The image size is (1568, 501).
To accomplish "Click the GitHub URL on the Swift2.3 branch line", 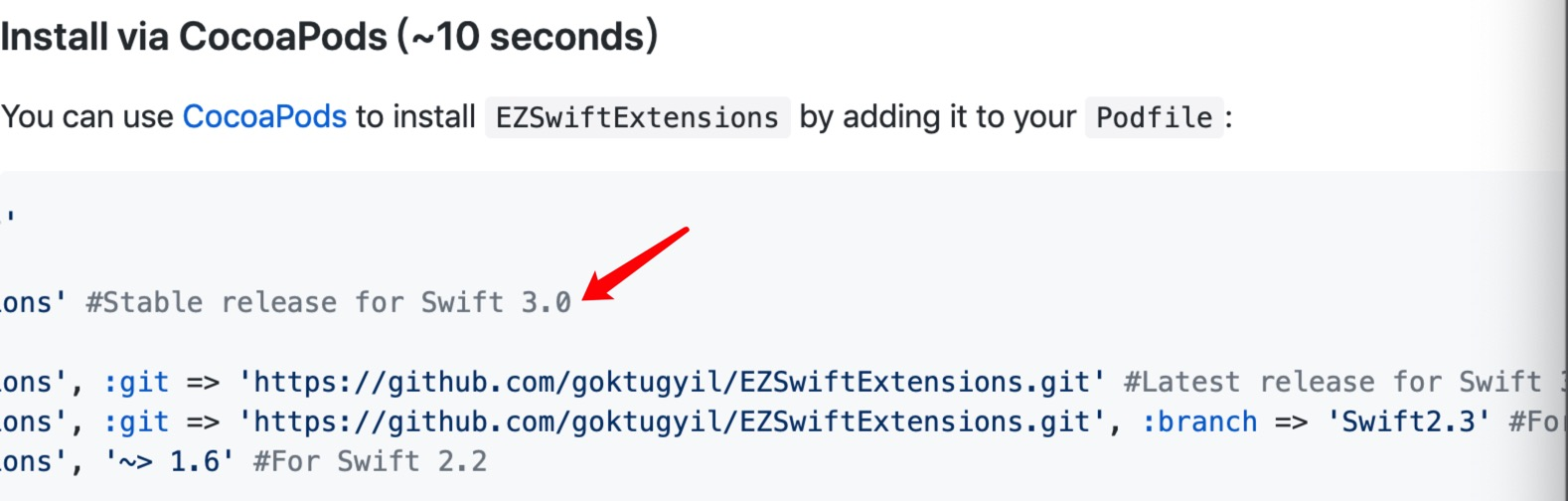I will 671,421.
